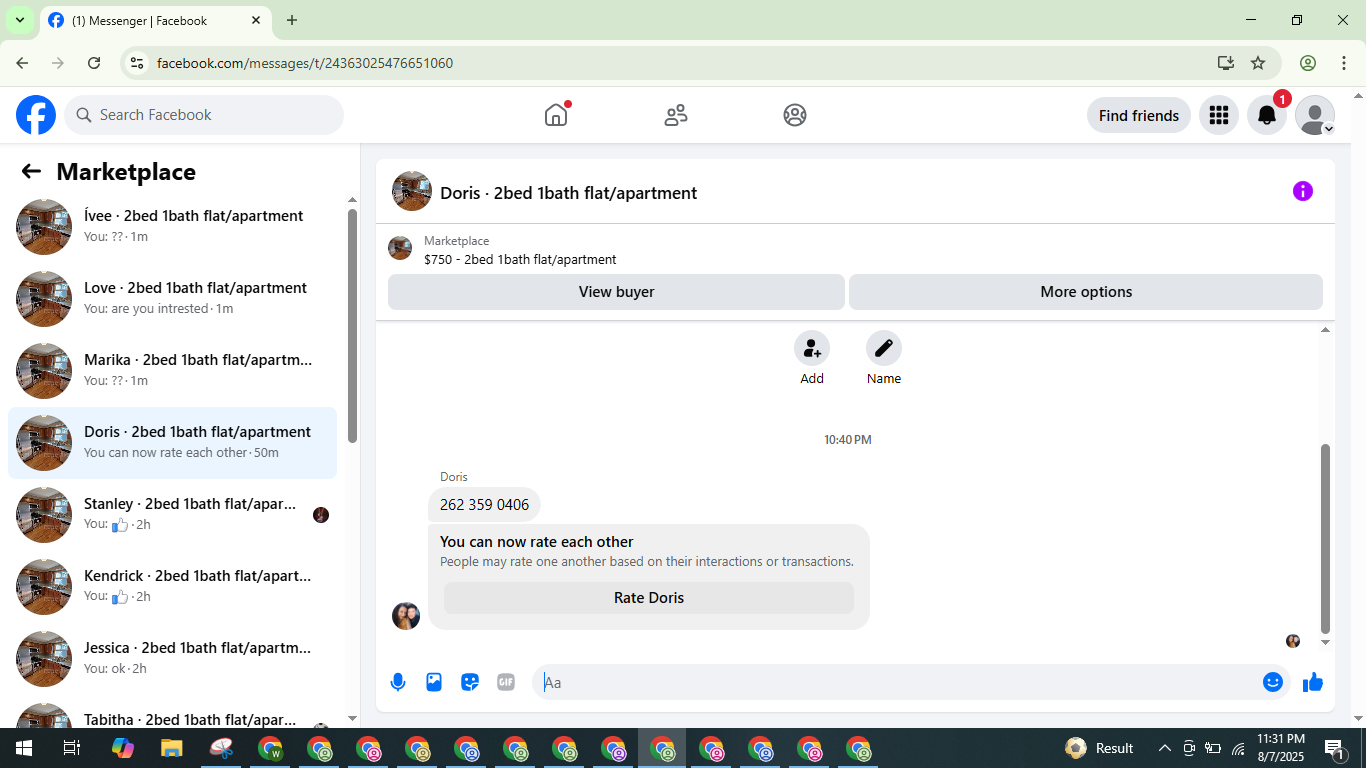Click Doris chat header avatar
The width and height of the screenshot is (1366, 768).
pos(412,191)
